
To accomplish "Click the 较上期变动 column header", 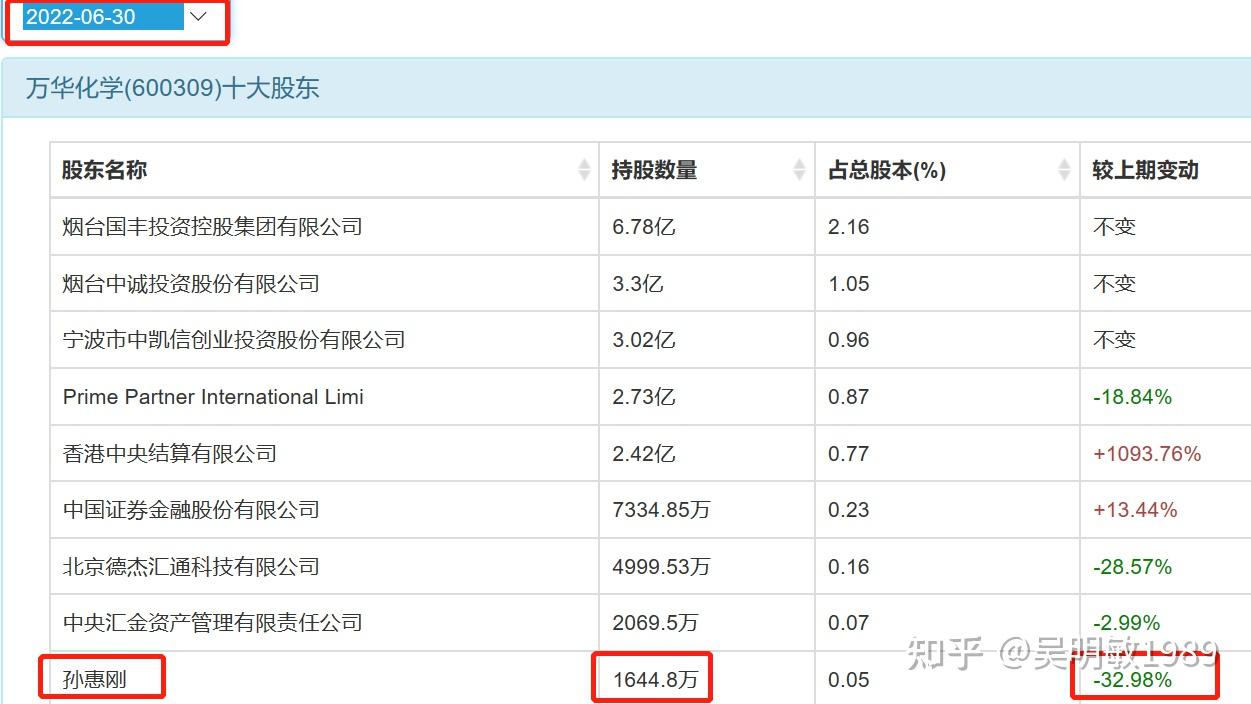I will point(1145,170).
